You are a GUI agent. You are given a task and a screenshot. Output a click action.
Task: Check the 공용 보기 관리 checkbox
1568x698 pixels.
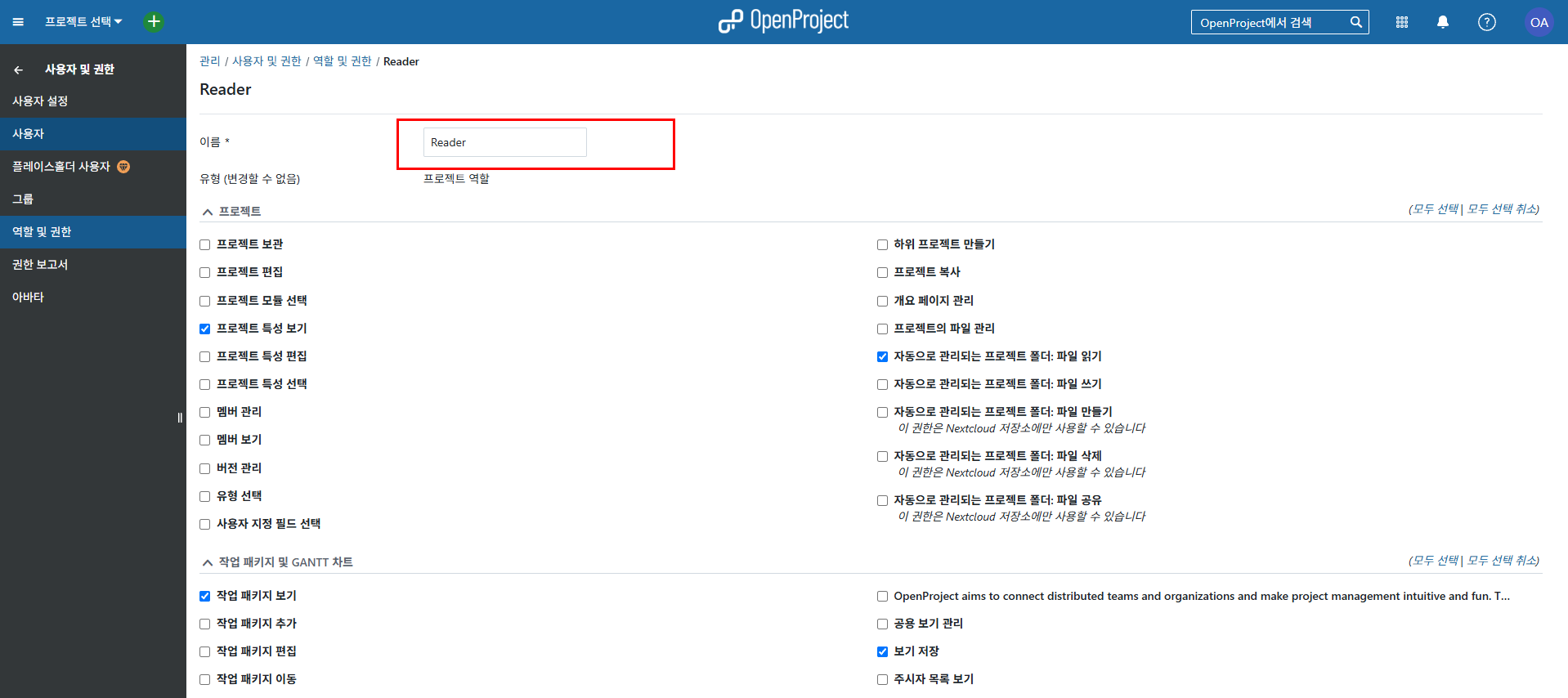pos(882,624)
